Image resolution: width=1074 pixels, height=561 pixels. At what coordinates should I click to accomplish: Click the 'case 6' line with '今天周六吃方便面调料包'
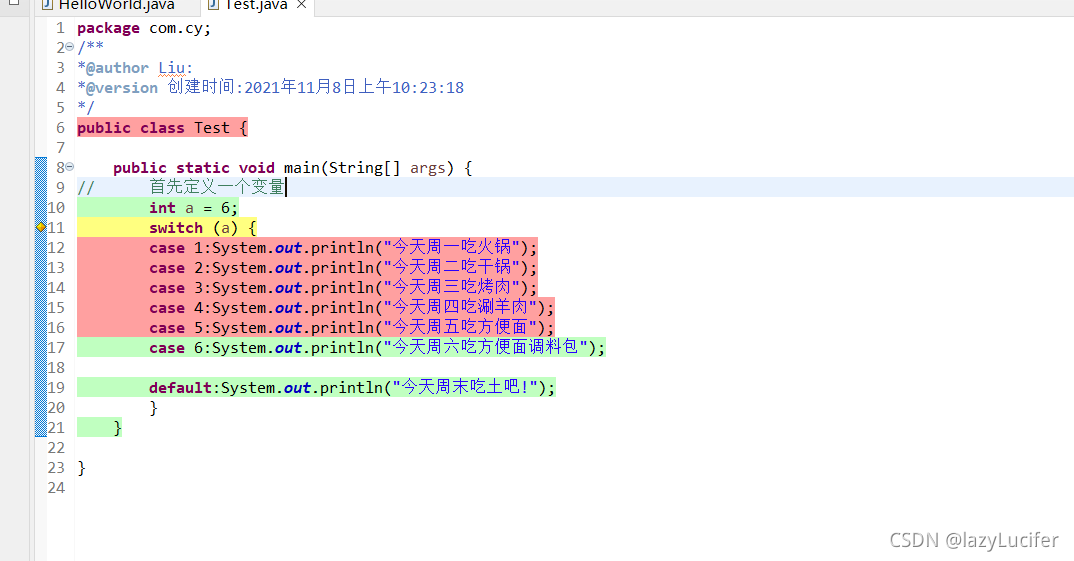tap(377, 348)
